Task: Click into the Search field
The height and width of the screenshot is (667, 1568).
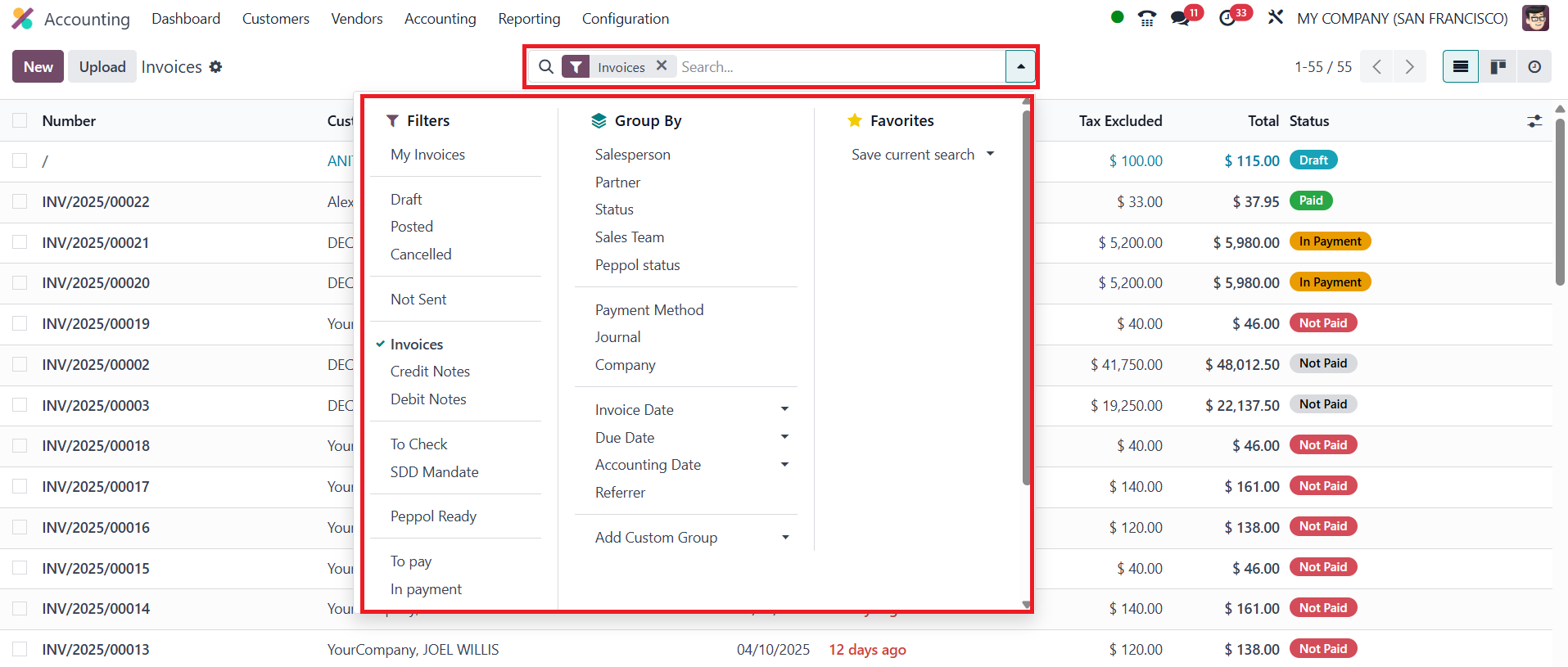Action: [838, 67]
